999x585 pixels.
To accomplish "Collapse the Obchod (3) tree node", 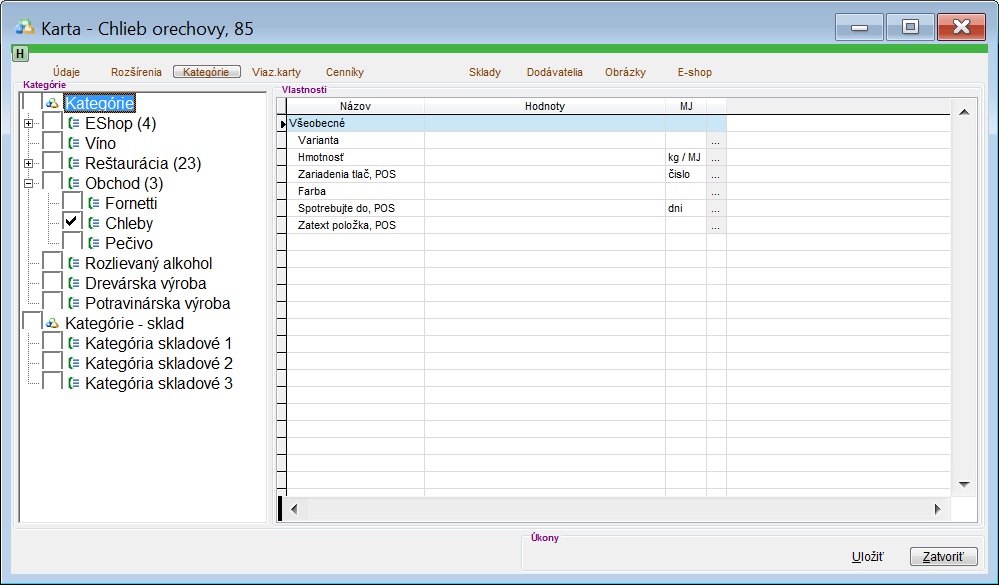I will tap(28, 183).
